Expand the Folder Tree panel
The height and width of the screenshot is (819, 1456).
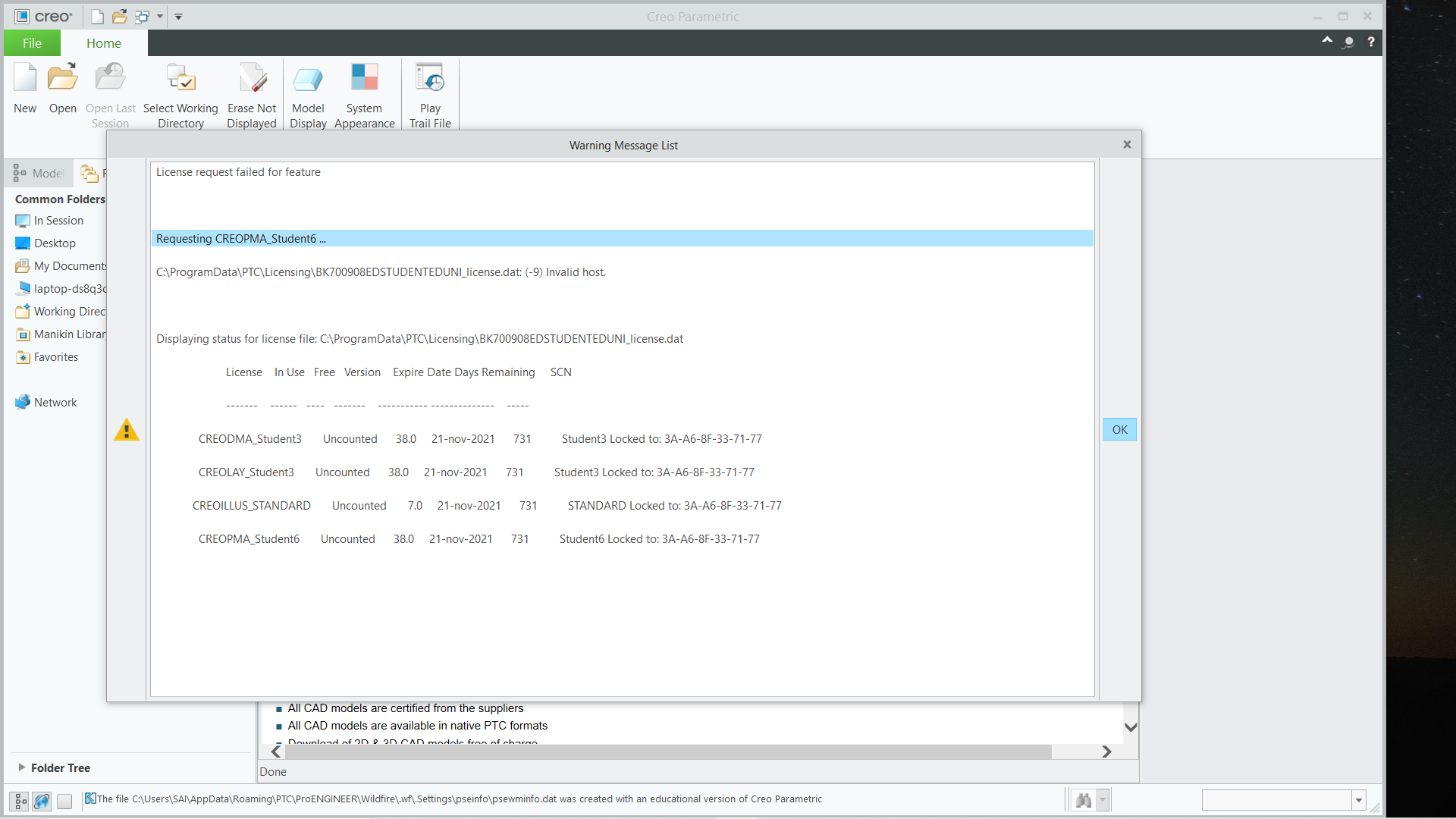[23, 767]
